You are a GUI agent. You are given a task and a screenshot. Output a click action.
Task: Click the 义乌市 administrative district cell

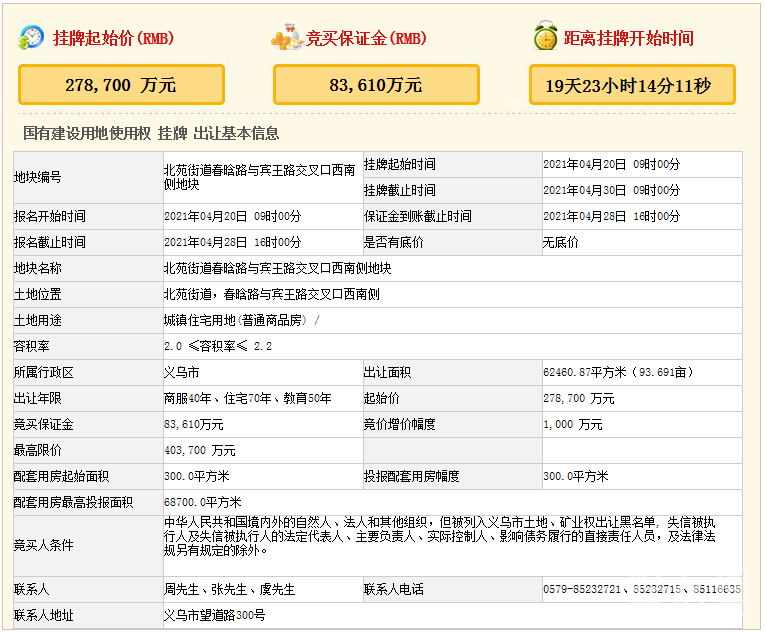181,372
